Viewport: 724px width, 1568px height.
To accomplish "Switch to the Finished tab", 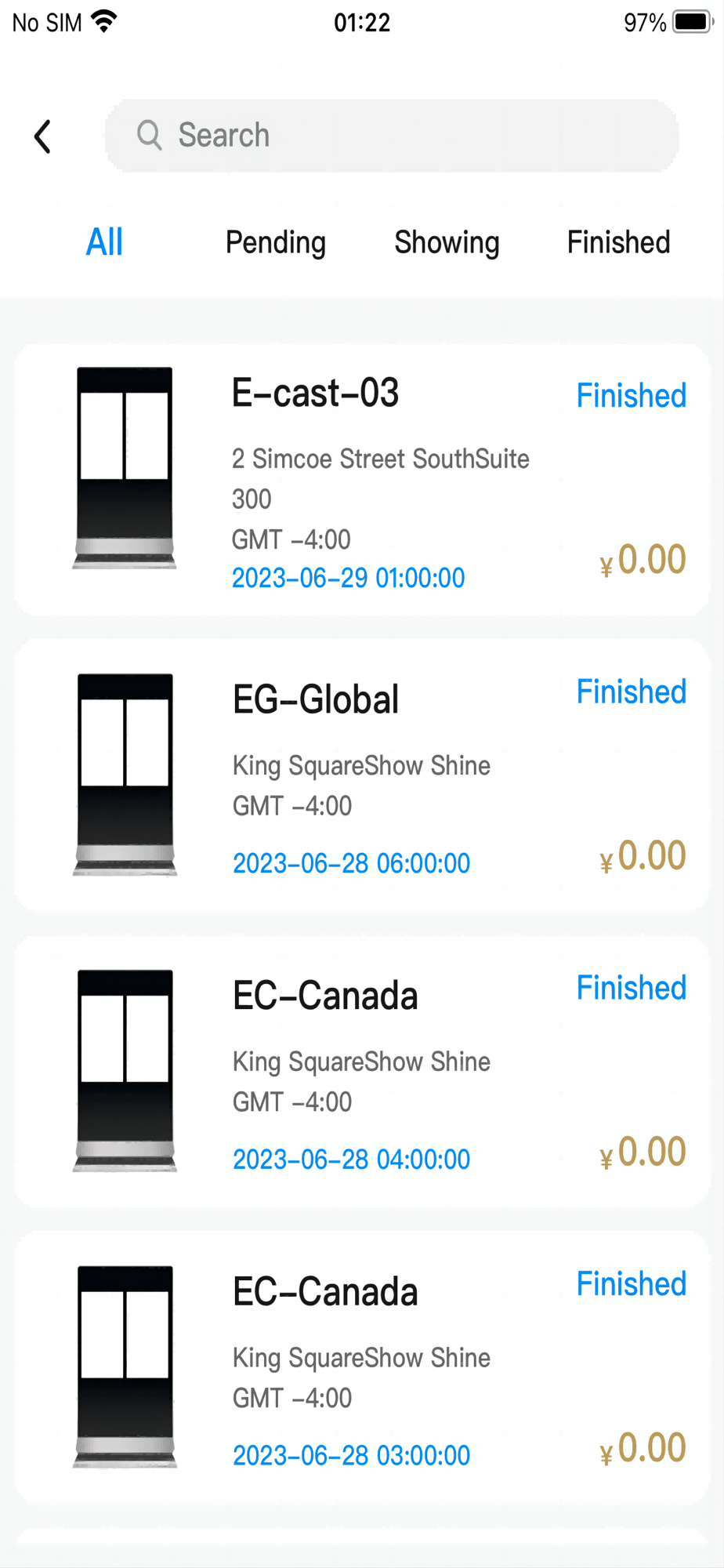I will tap(619, 241).
